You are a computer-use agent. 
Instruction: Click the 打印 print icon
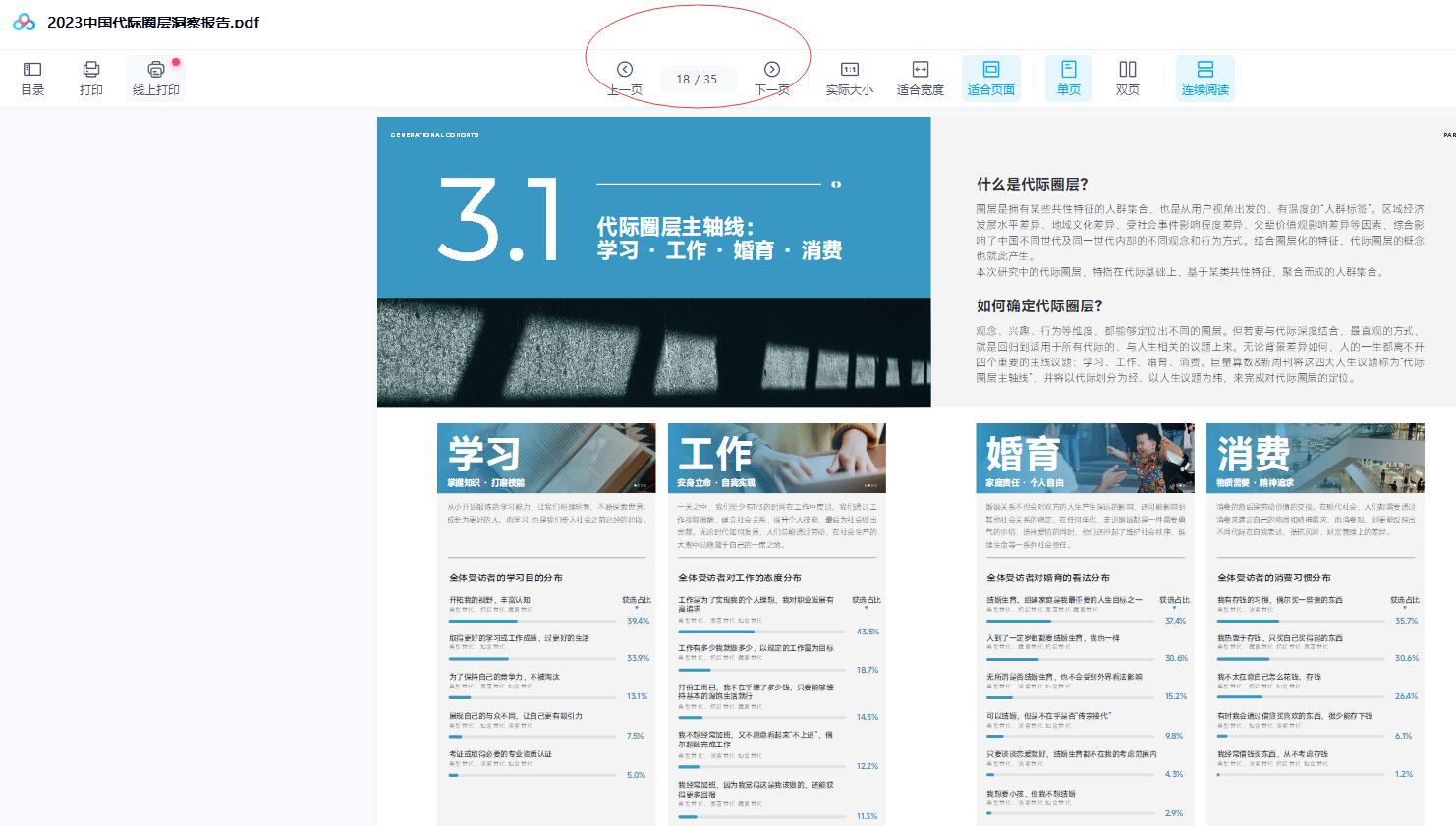point(90,77)
